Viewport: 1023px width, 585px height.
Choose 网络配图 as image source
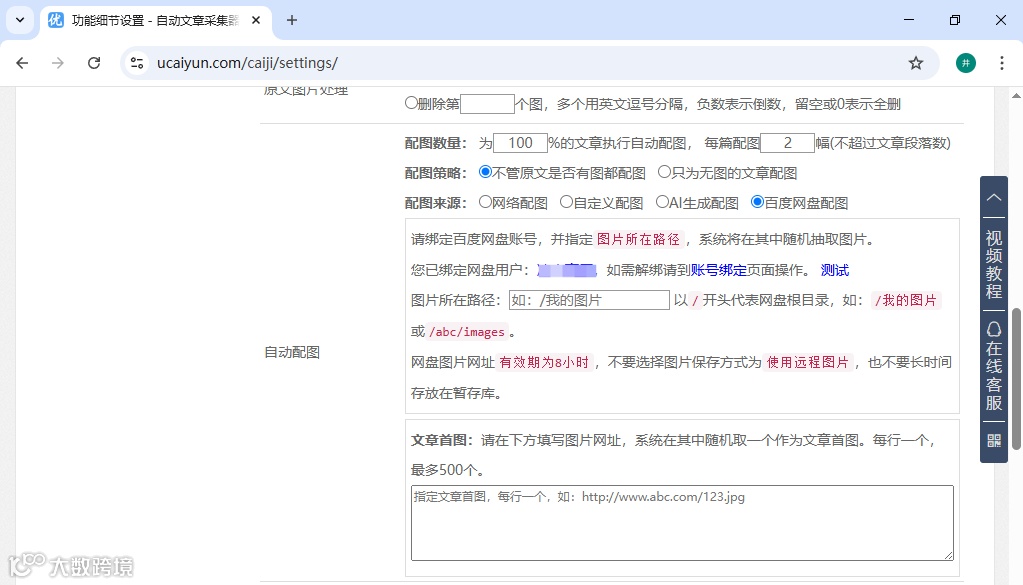(485, 202)
